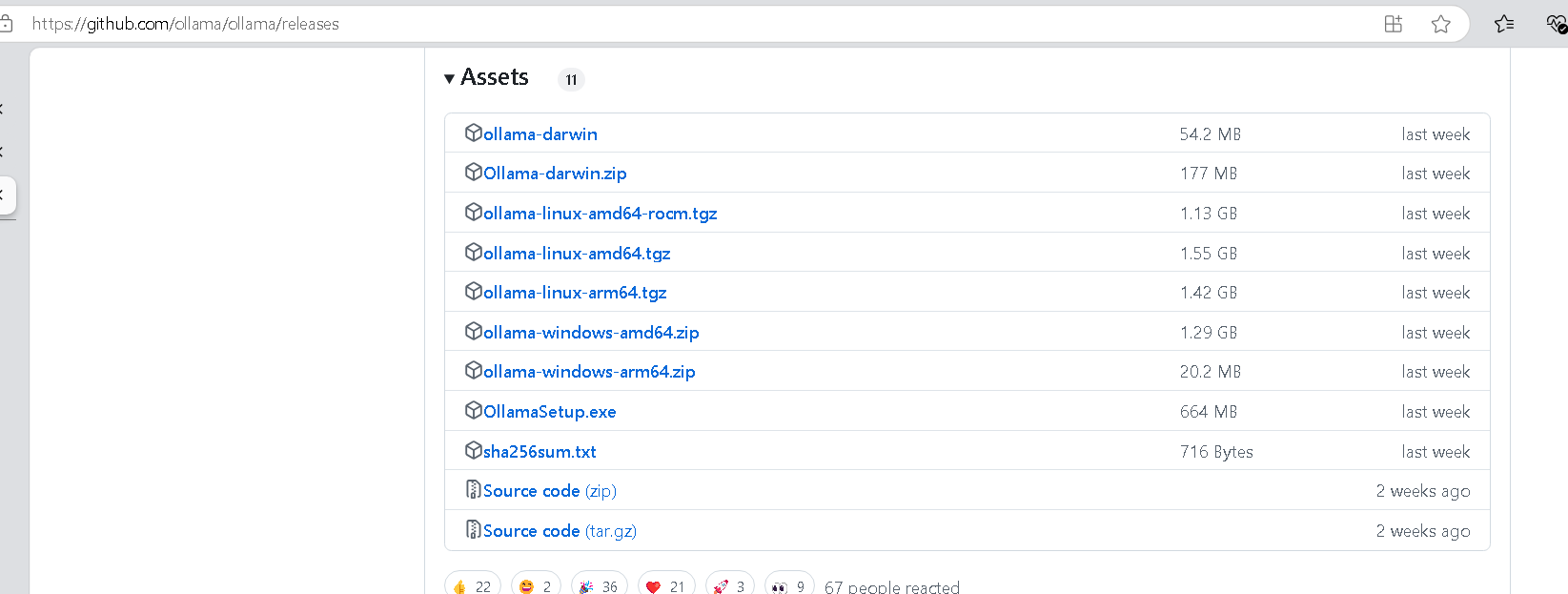Click package icon beside OllamaSetup.exe
The image size is (1568, 594).
coord(473,410)
